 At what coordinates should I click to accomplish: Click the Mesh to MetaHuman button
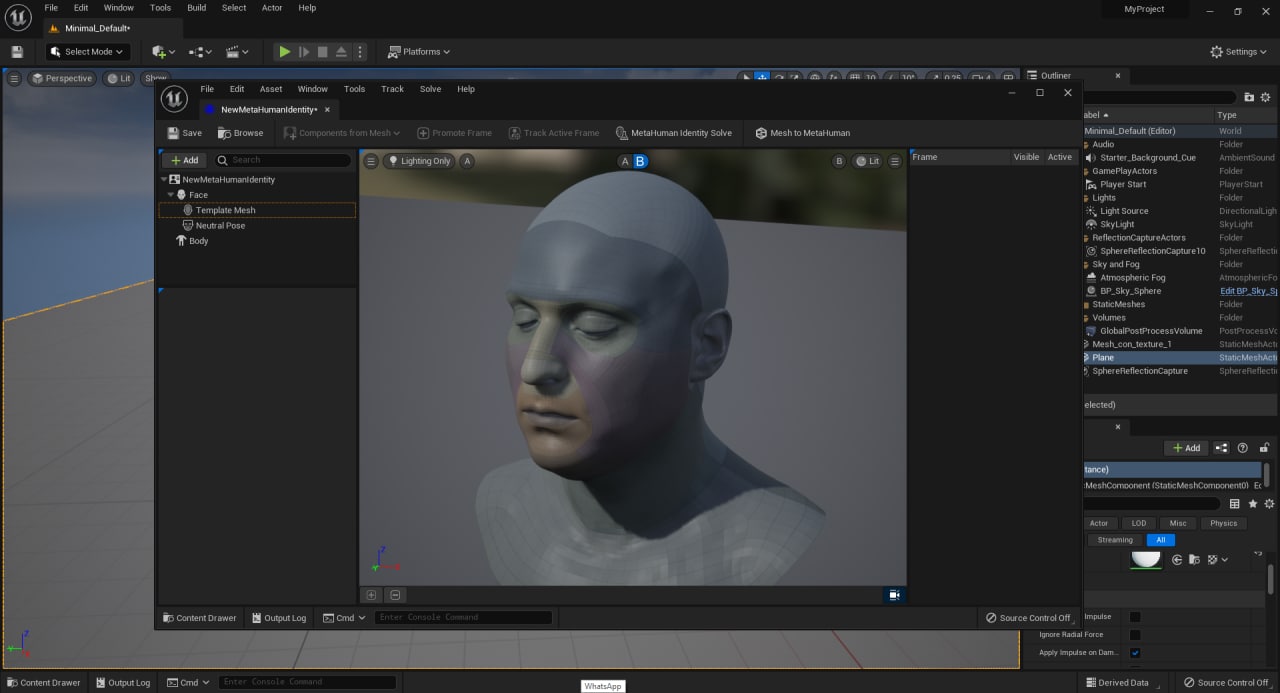803,133
